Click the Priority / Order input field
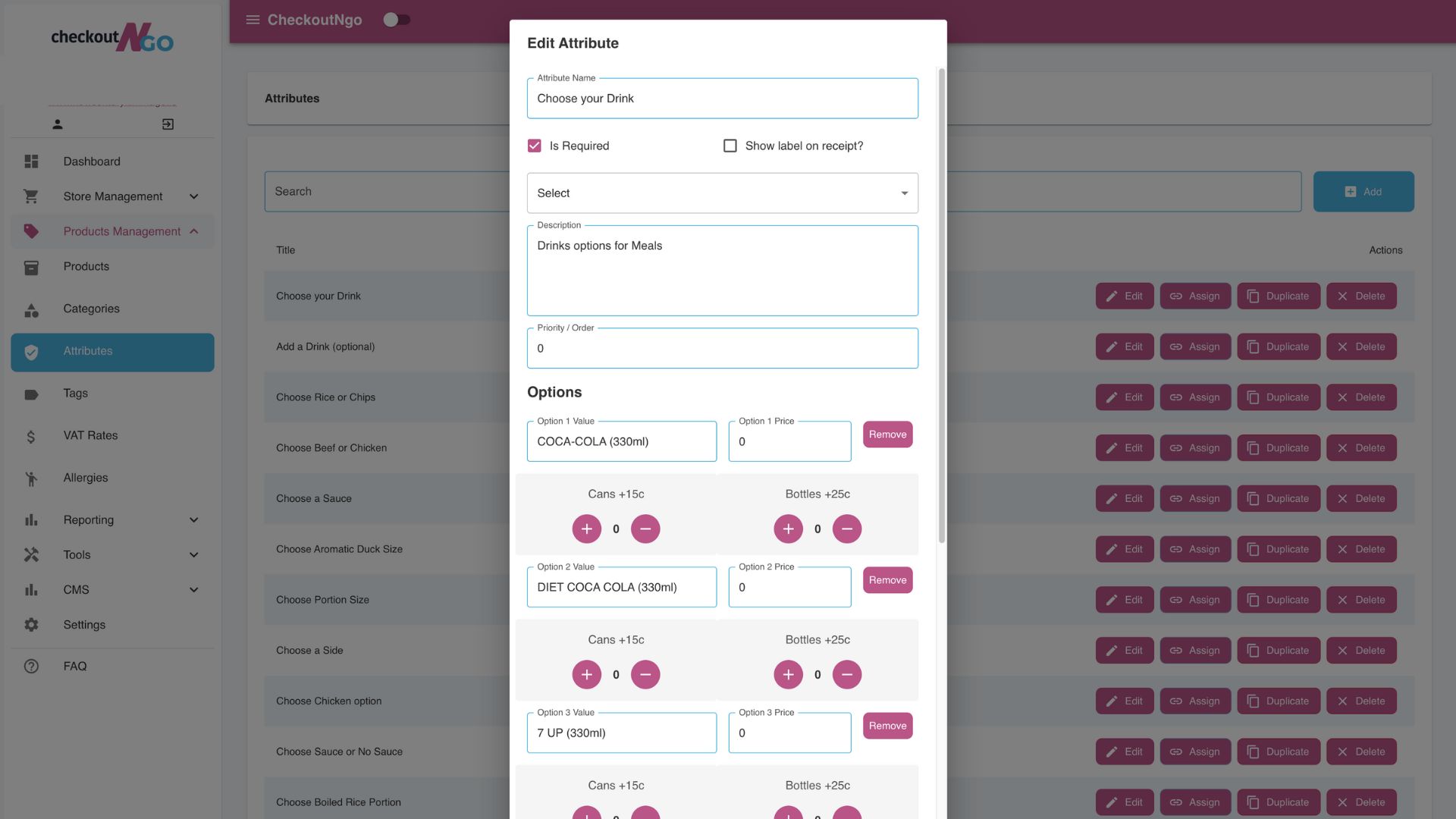The height and width of the screenshot is (819, 1456). [722, 349]
